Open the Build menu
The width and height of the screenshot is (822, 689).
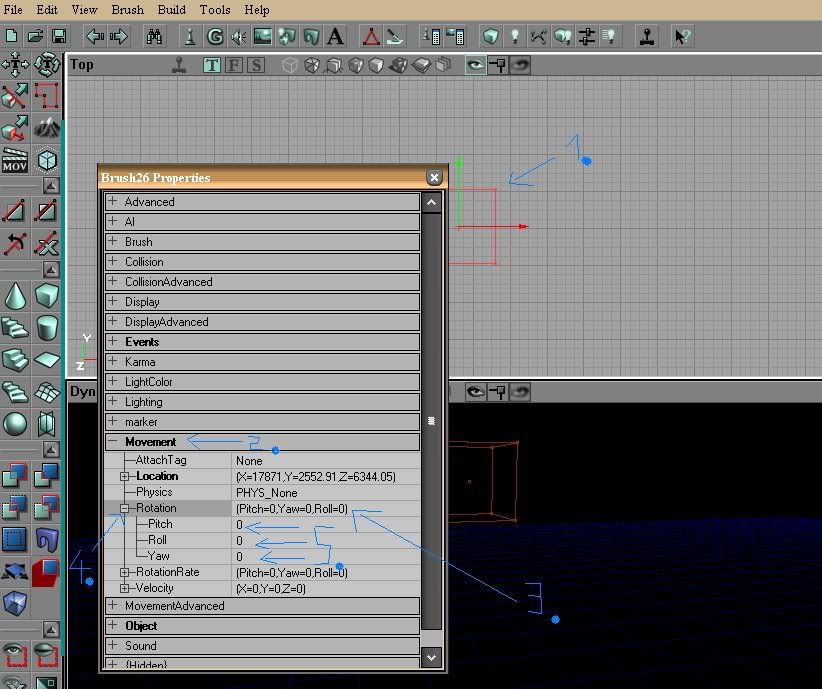[172, 10]
